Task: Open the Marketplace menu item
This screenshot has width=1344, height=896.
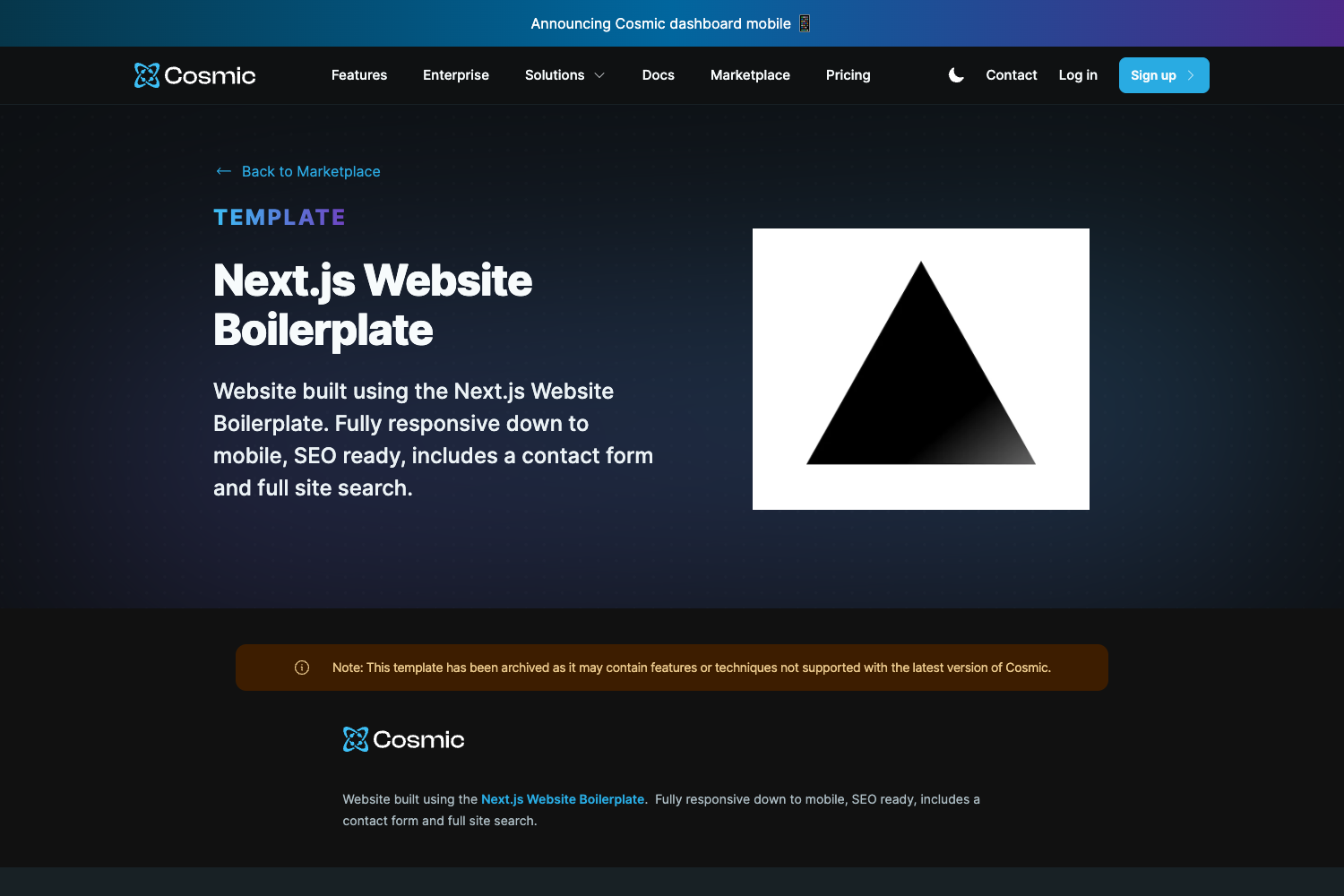Action: click(750, 75)
